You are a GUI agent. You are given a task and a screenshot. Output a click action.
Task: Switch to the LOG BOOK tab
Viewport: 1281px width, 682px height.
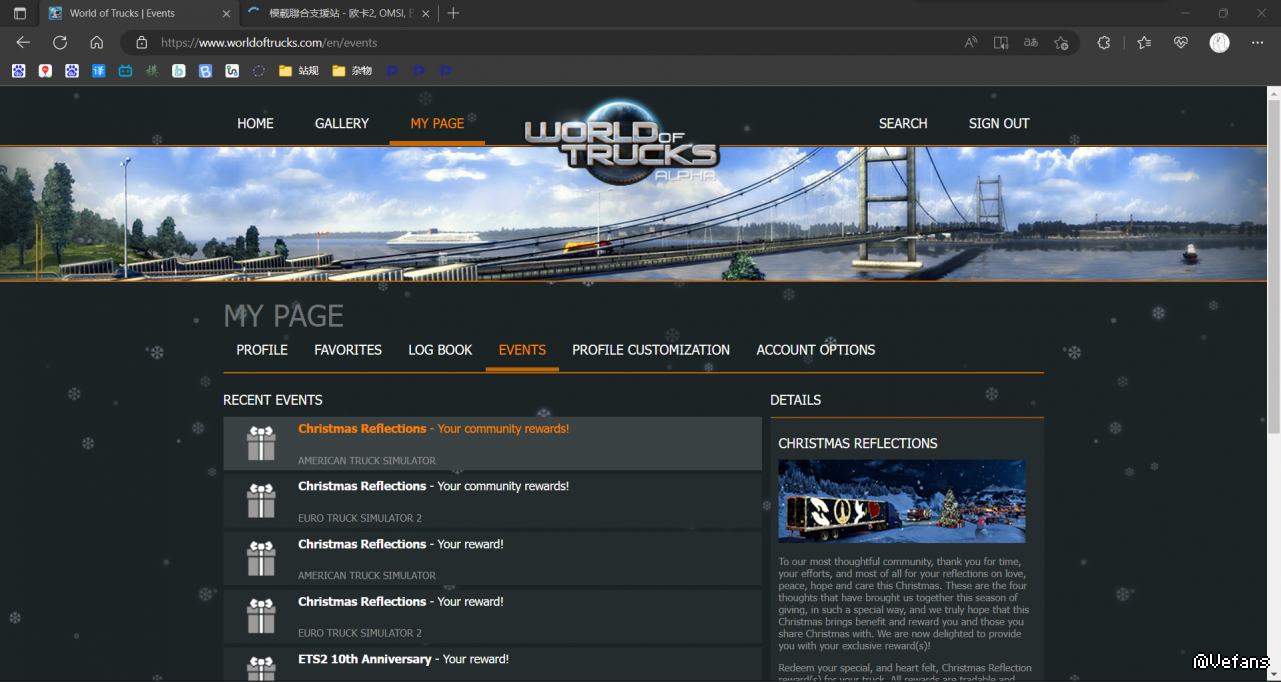440,350
